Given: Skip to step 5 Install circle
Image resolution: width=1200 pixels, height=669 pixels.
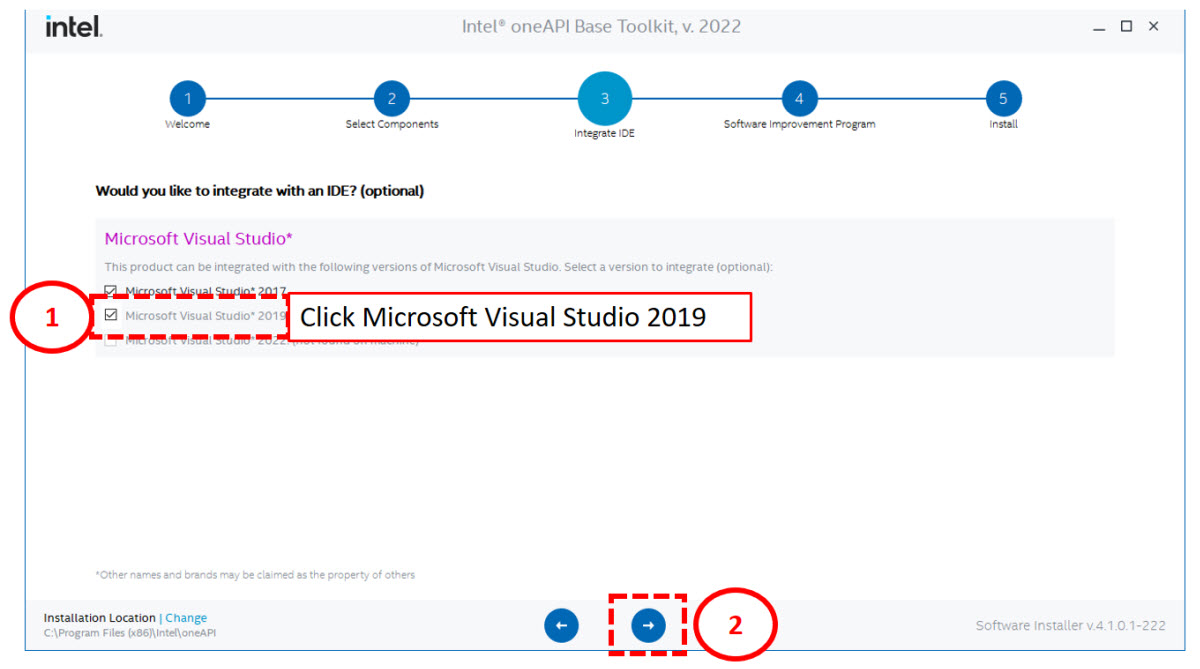Looking at the screenshot, I should coord(1003,98).
